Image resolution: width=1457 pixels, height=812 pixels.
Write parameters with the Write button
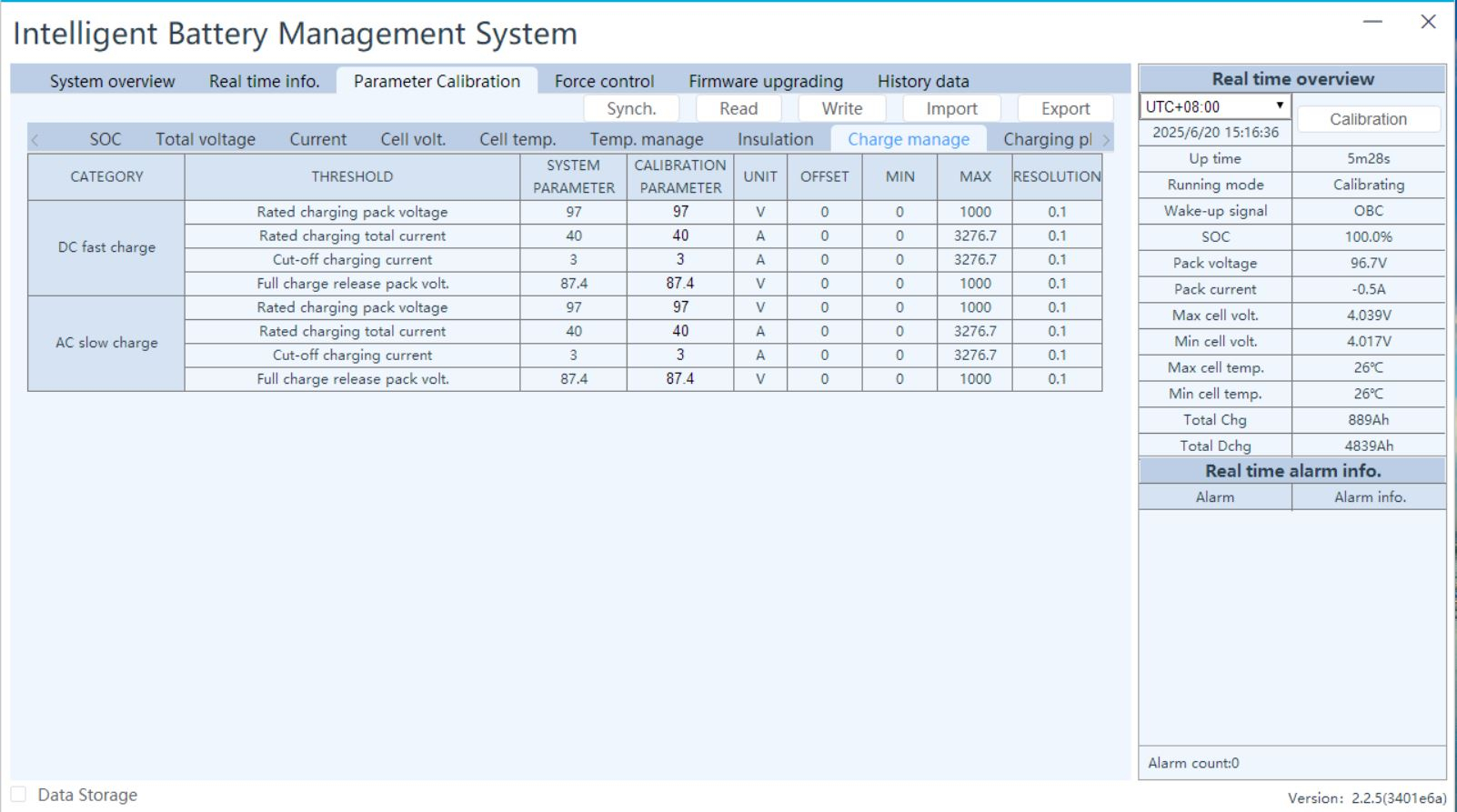(841, 108)
